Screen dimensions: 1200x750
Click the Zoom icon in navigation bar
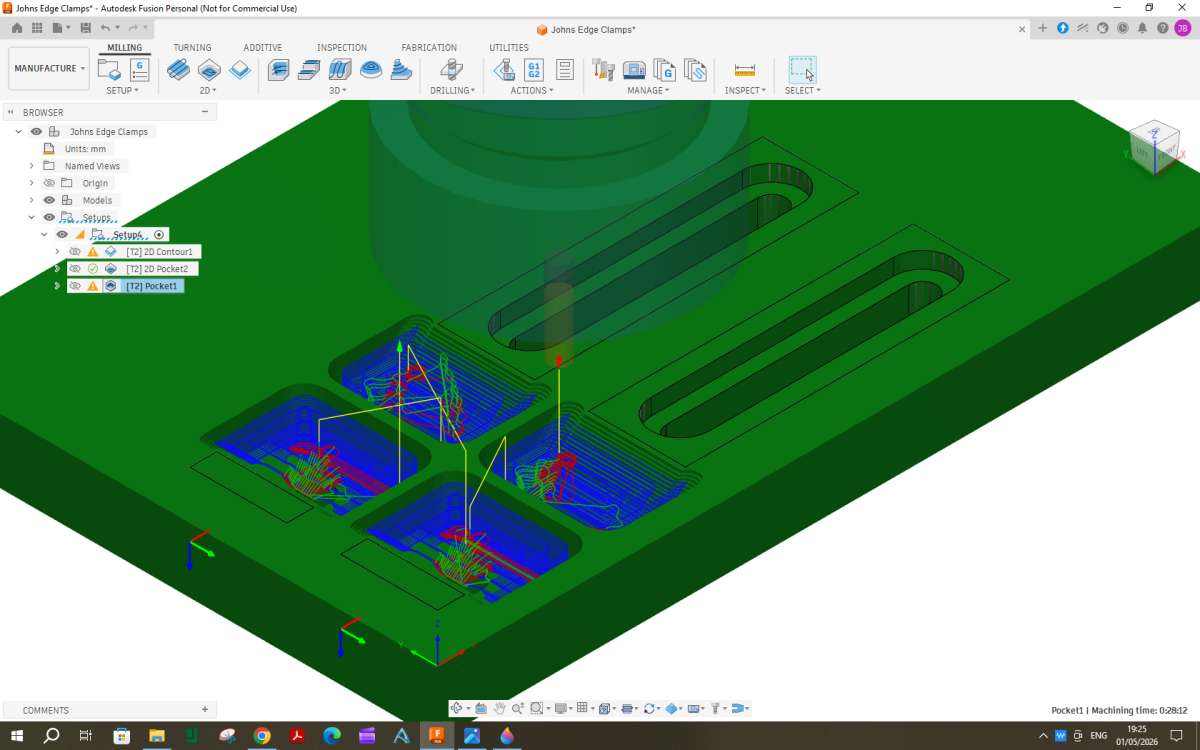[517, 708]
